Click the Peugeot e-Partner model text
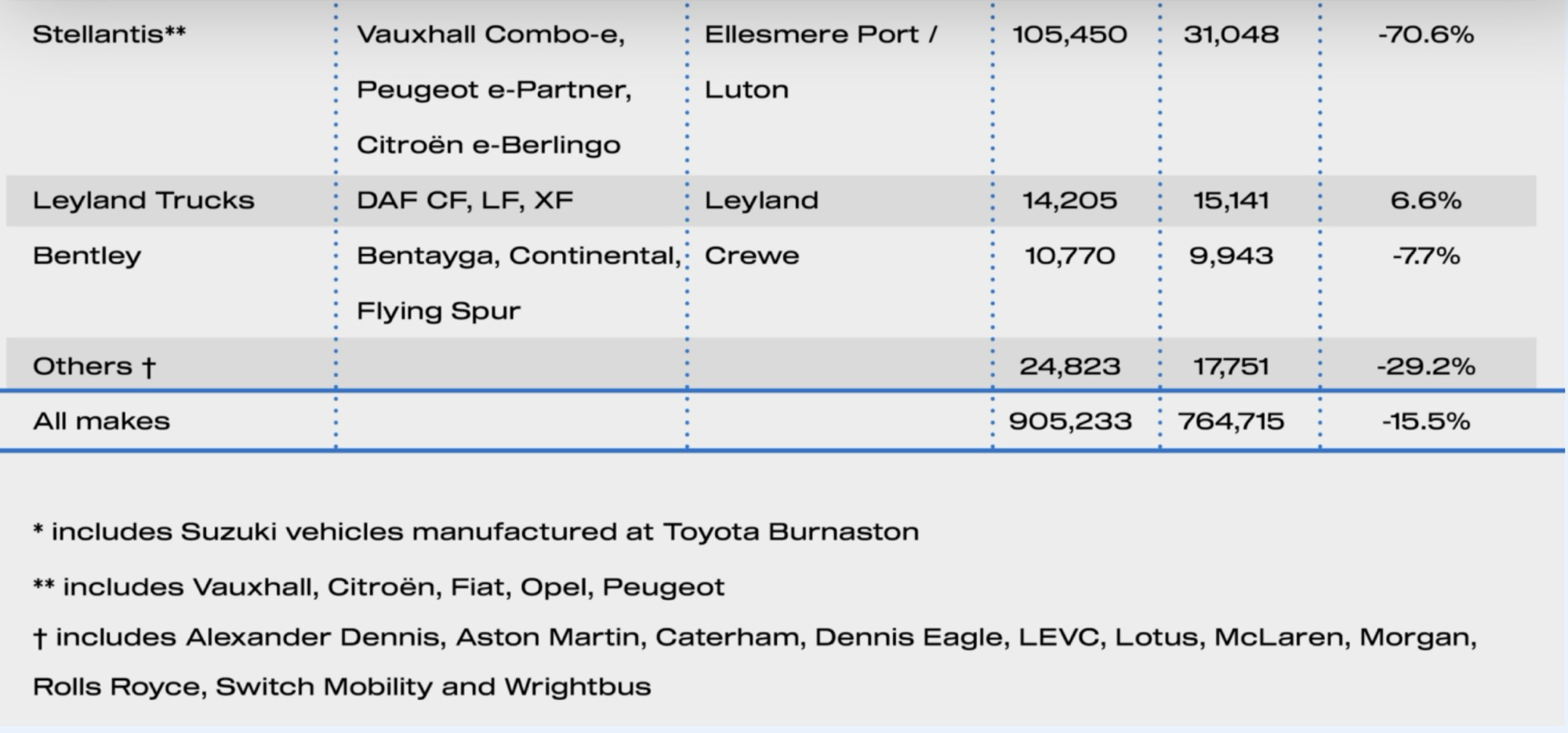1568x733 pixels. (x=493, y=90)
